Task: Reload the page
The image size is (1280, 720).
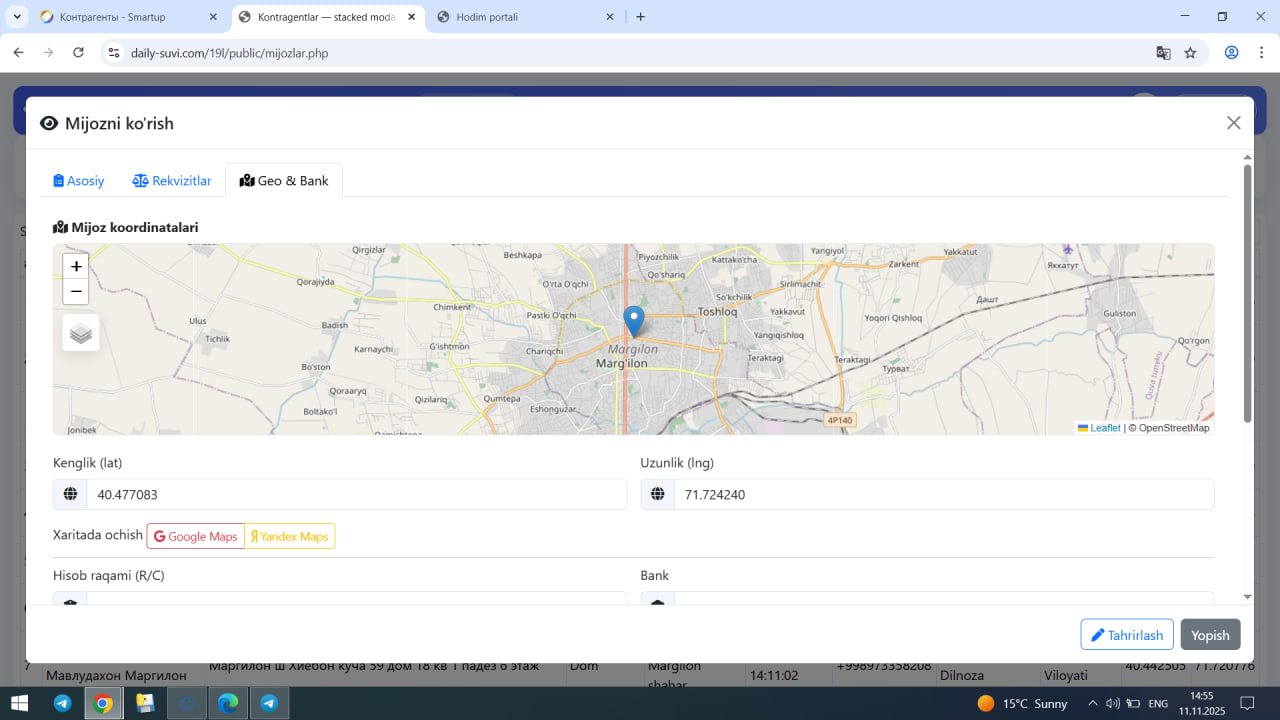Action: pyautogui.click(x=79, y=53)
